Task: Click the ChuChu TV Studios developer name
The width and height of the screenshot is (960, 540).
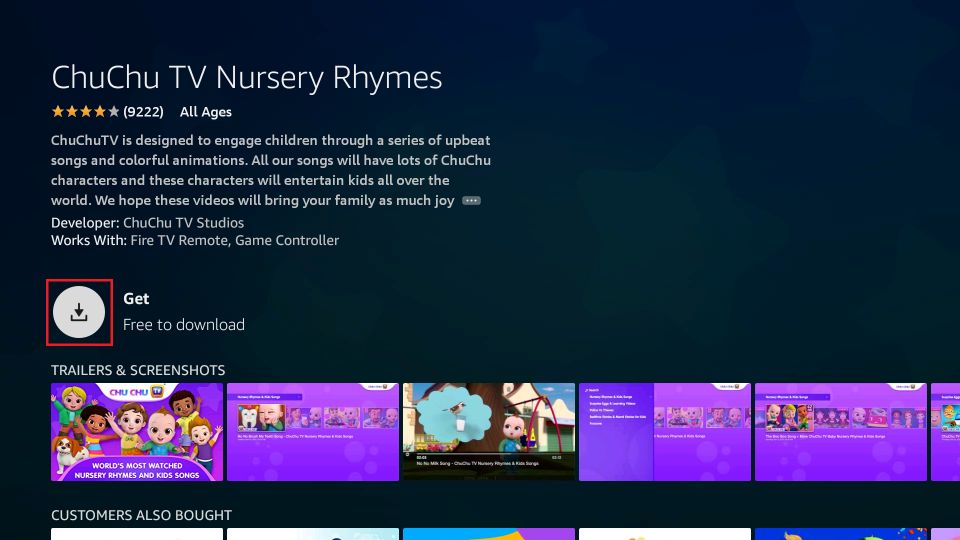Action: 184,223
